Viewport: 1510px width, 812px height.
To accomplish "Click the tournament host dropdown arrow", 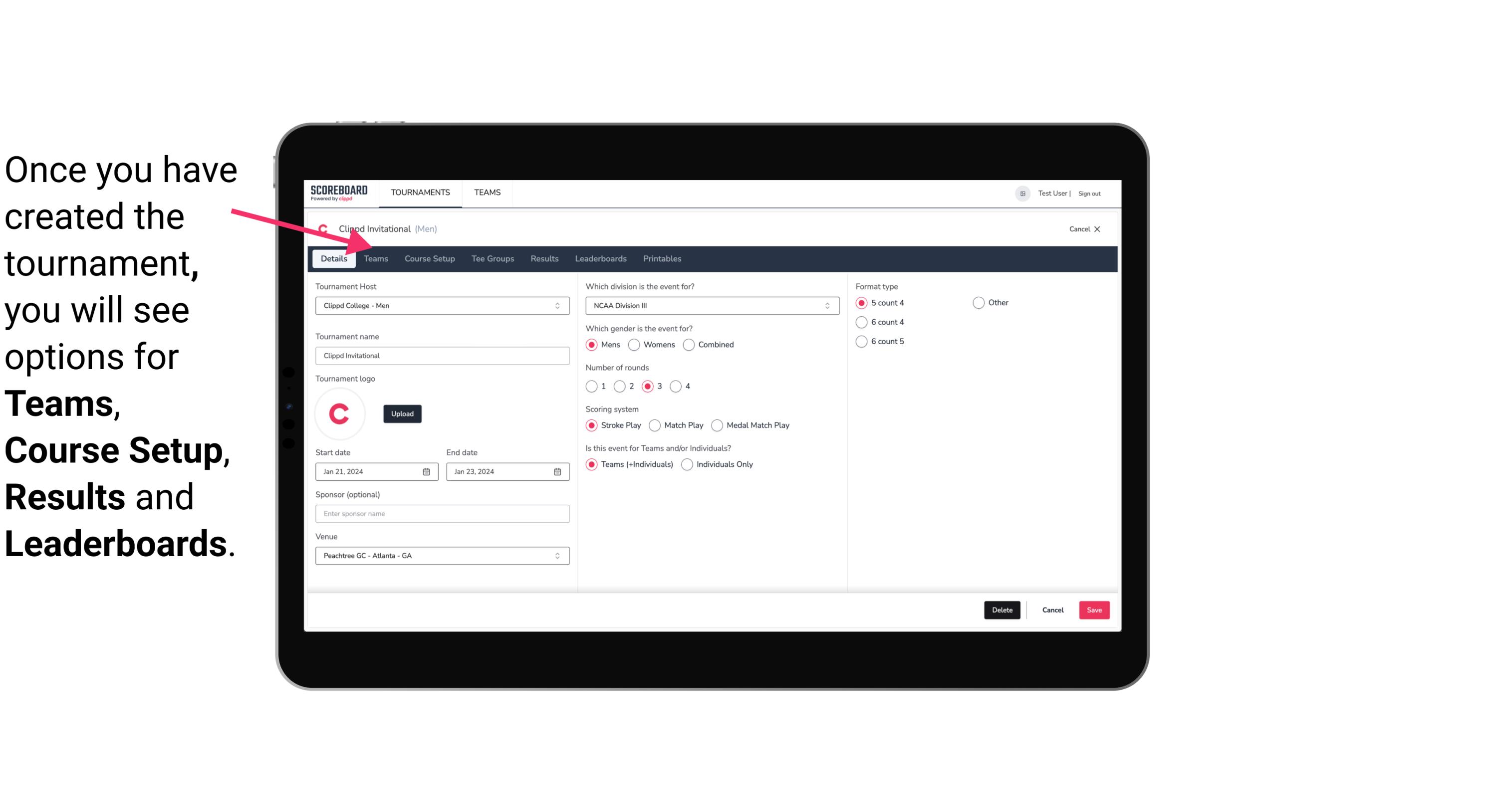I will 558,305.
